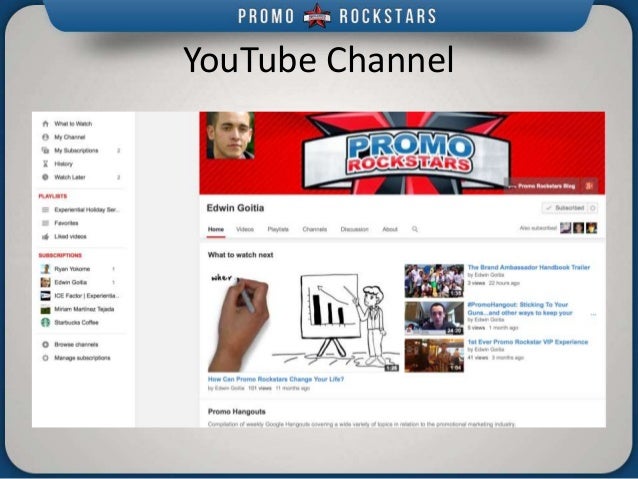Click the Miriam Martinez Tejada name
The image size is (638, 479).
[84, 309]
